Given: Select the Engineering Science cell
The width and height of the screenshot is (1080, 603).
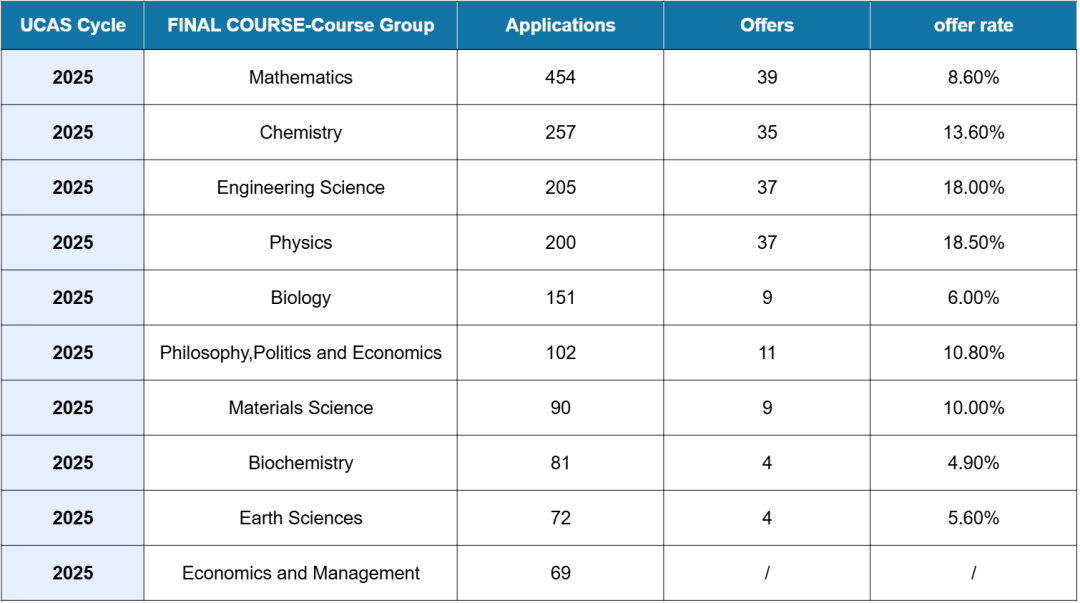Looking at the screenshot, I should tap(301, 187).
